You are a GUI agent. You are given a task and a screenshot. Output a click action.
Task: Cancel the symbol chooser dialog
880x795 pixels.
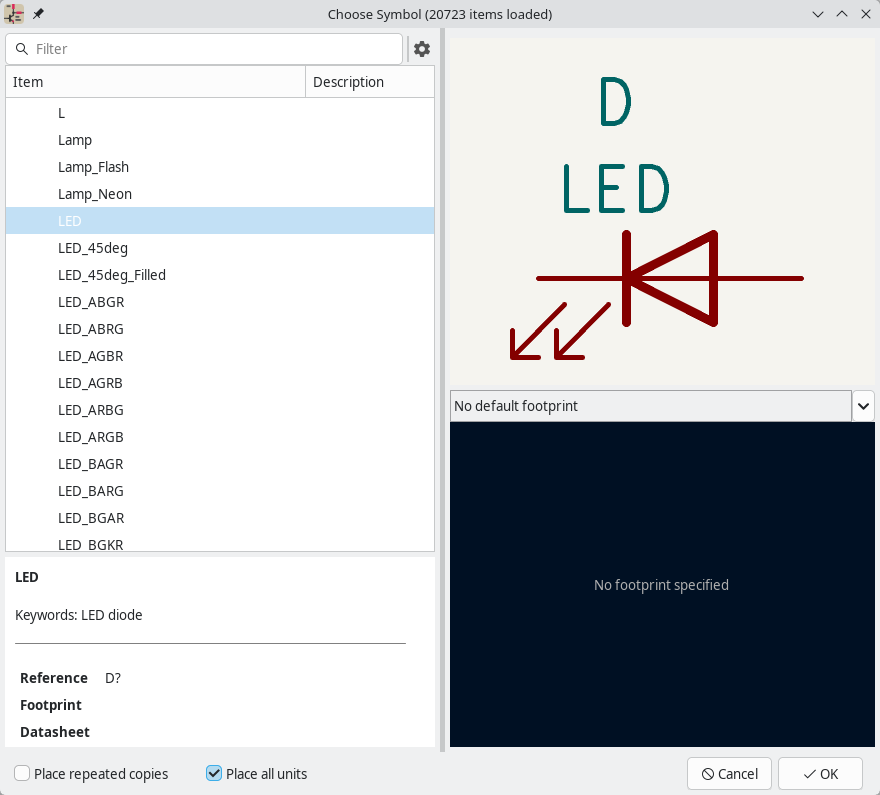(x=729, y=773)
